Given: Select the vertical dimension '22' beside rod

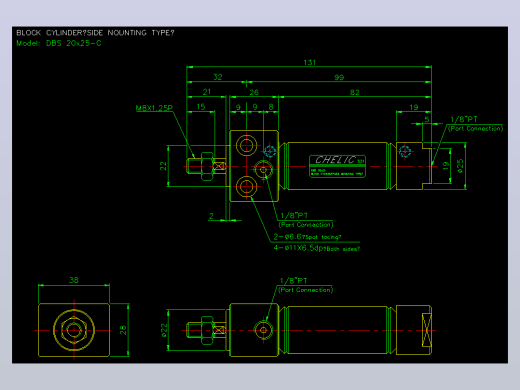Looking at the screenshot, I should (x=163, y=166).
